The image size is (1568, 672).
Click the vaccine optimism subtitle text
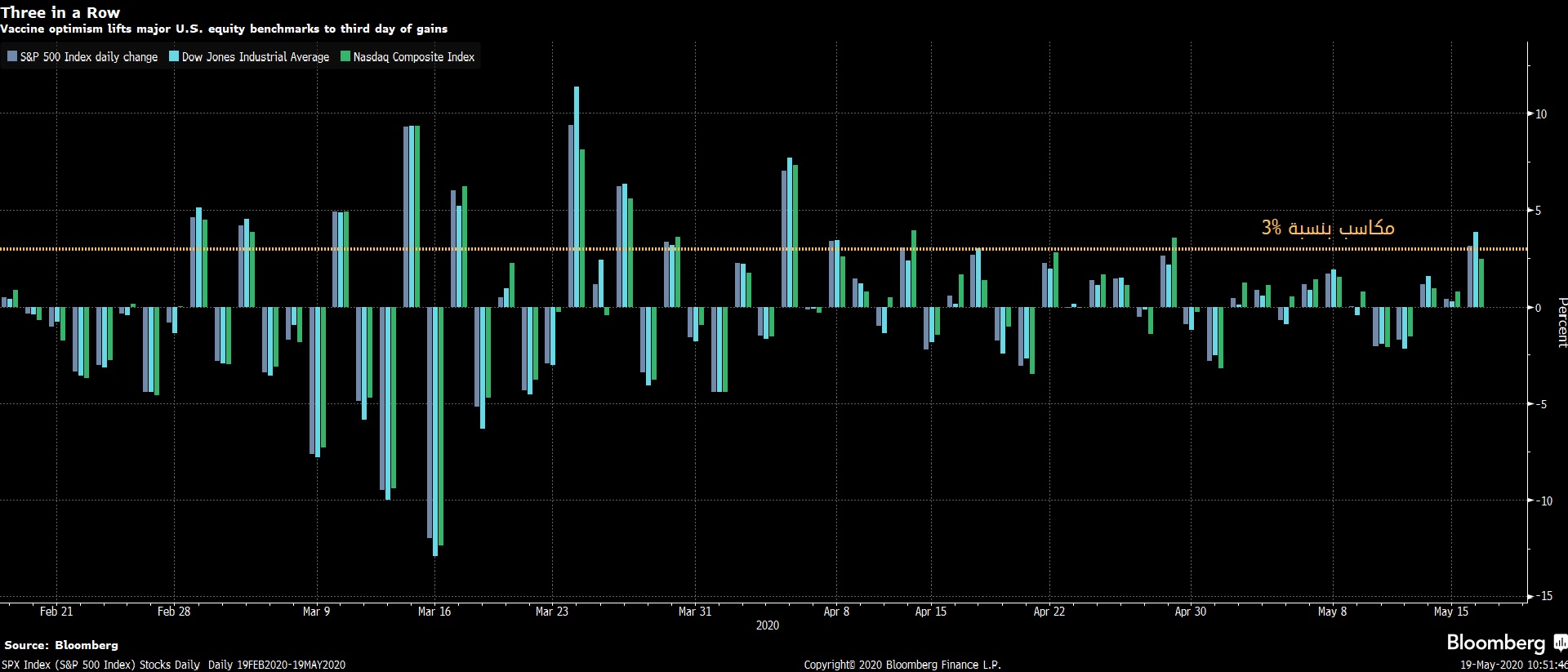click(x=224, y=29)
